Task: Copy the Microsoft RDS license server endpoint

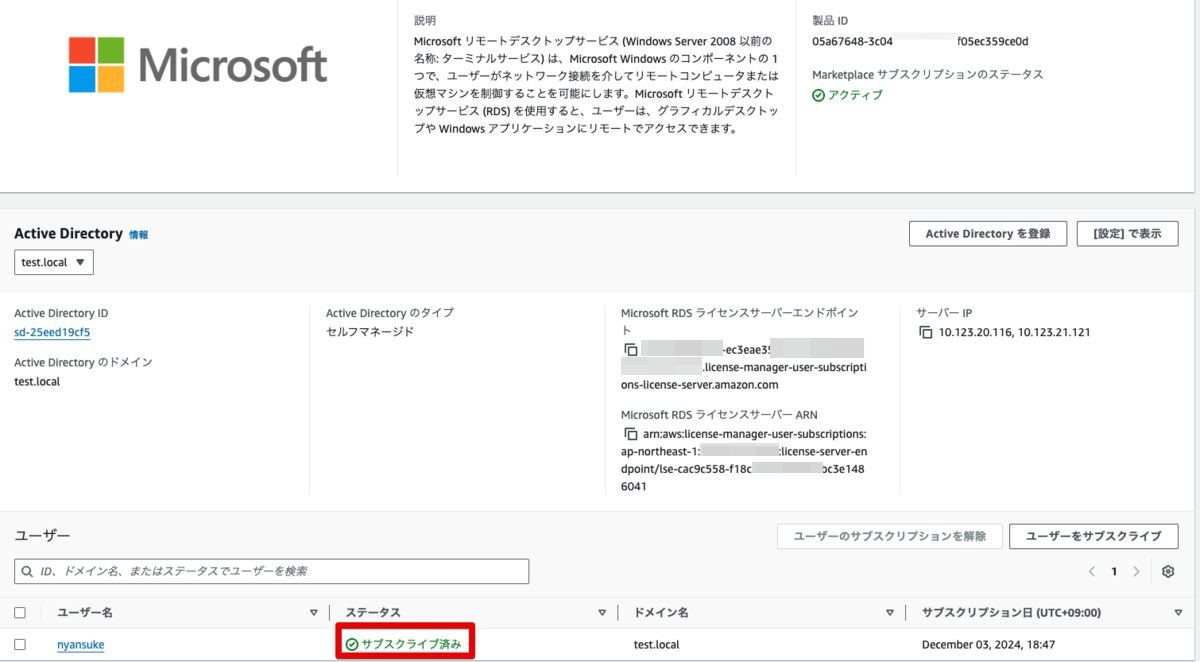Action: tap(630, 349)
